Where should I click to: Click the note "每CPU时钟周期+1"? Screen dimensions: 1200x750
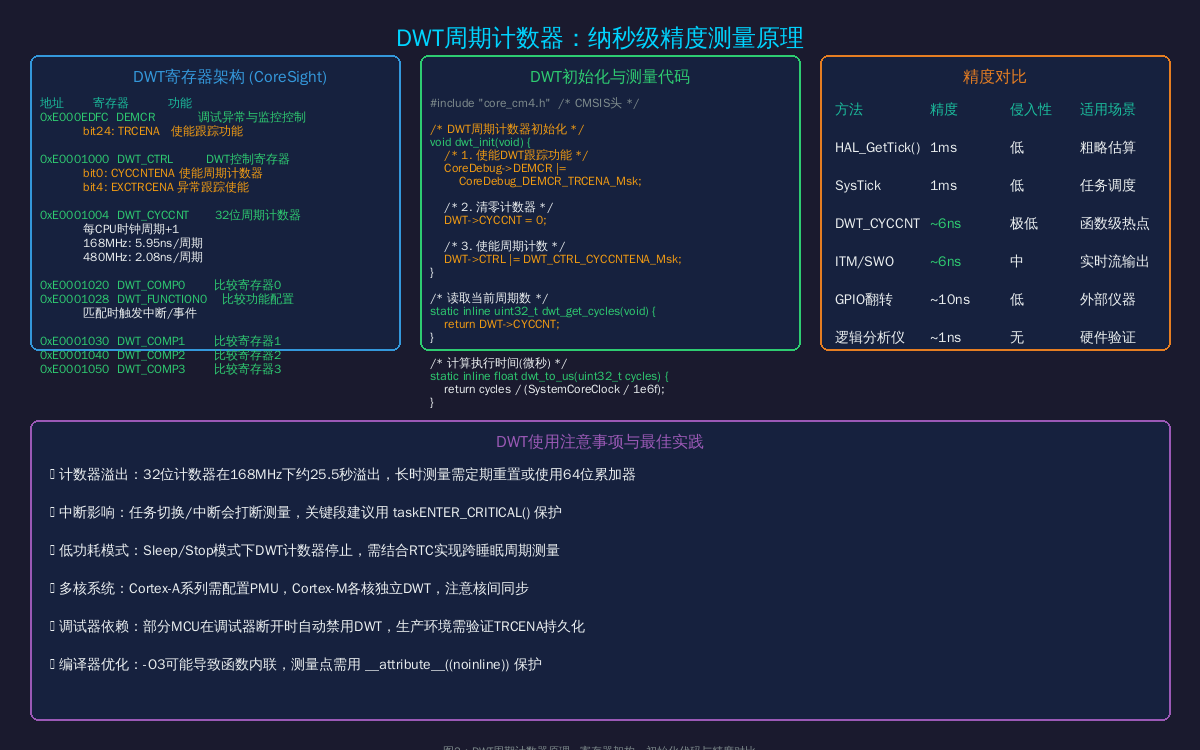(131, 229)
